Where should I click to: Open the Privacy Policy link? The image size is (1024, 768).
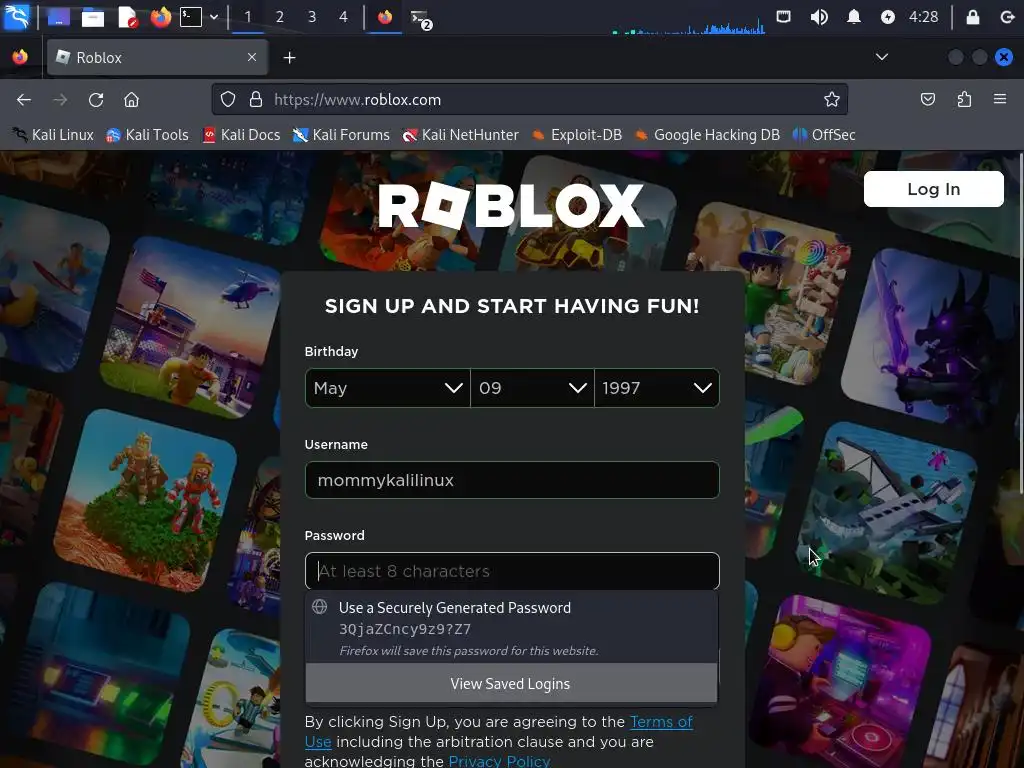(x=500, y=761)
